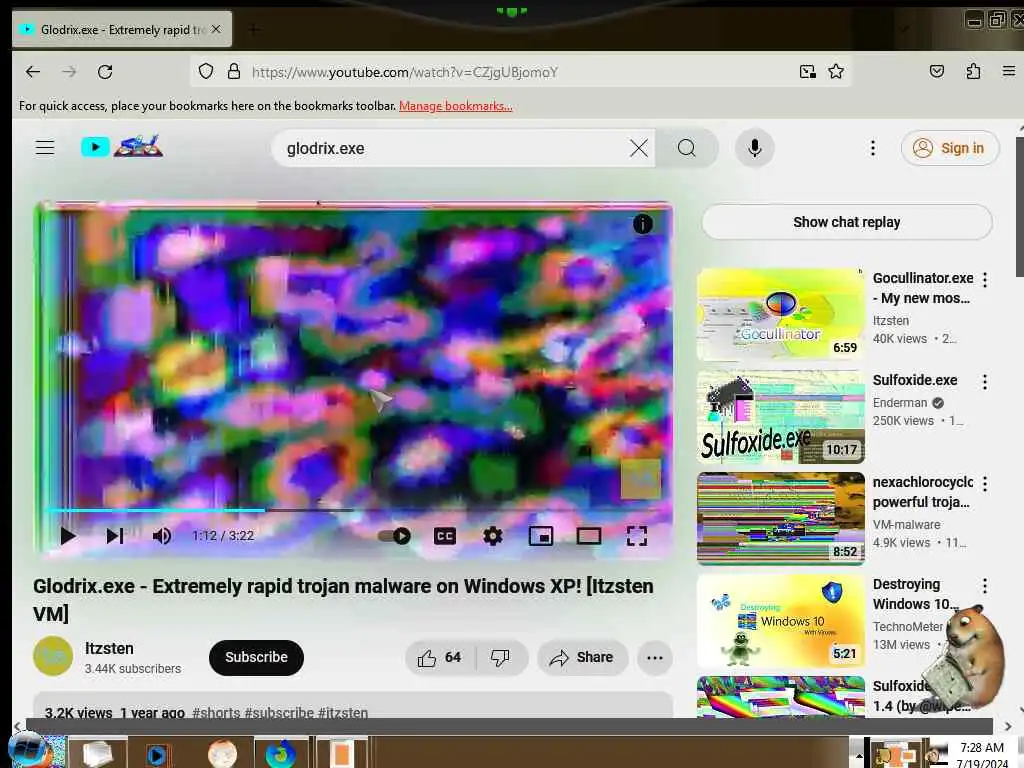Open the nexachlorocyclo trojan video thumbnail

coord(780,519)
